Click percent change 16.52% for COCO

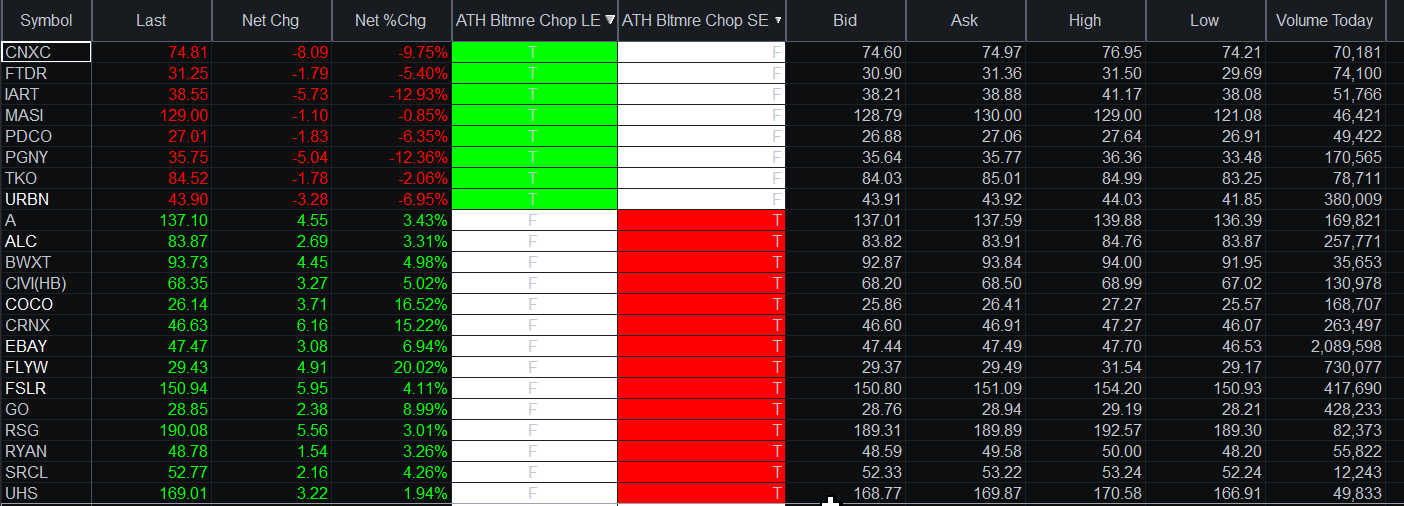[421, 304]
